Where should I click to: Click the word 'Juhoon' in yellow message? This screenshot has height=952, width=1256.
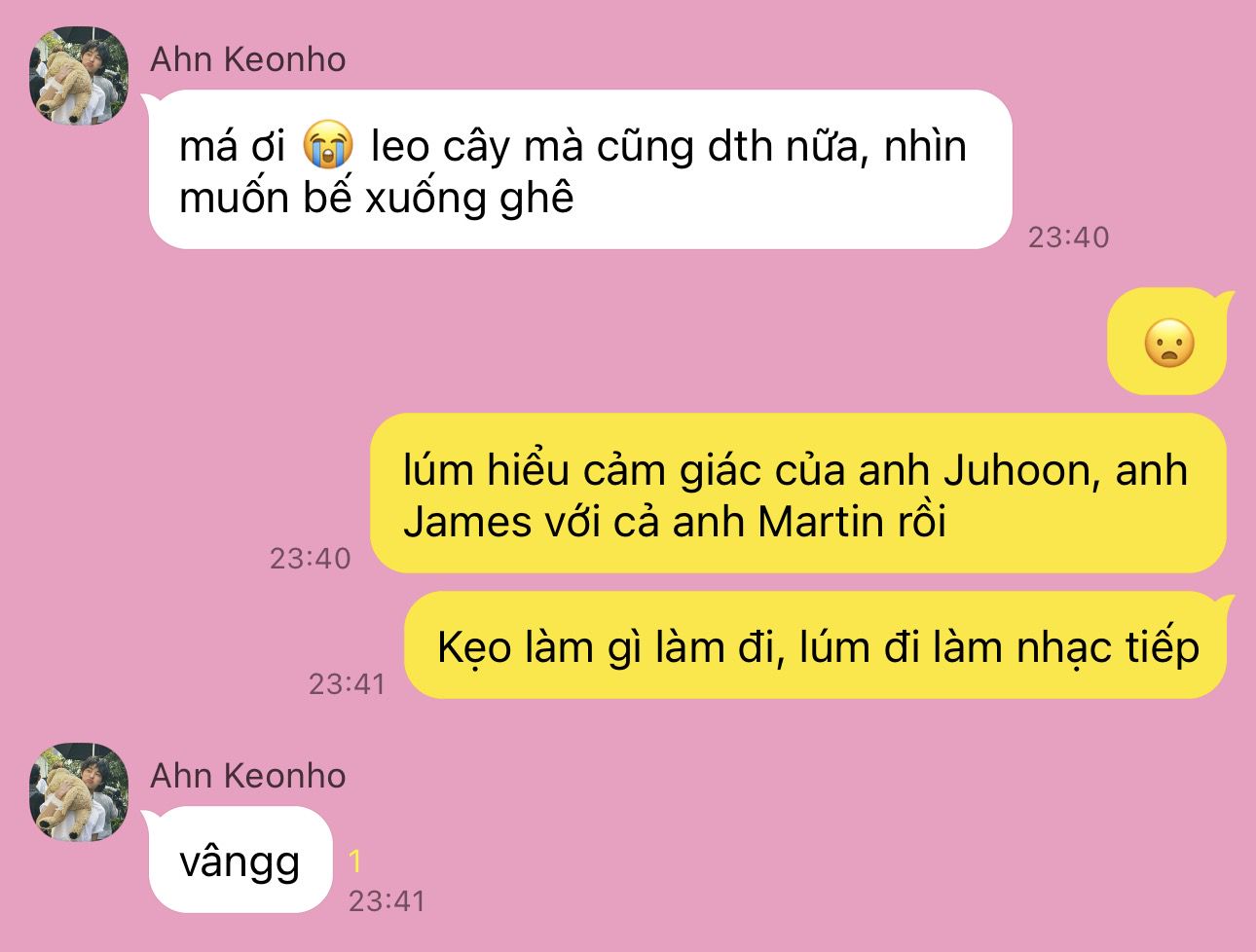coord(1015,470)
